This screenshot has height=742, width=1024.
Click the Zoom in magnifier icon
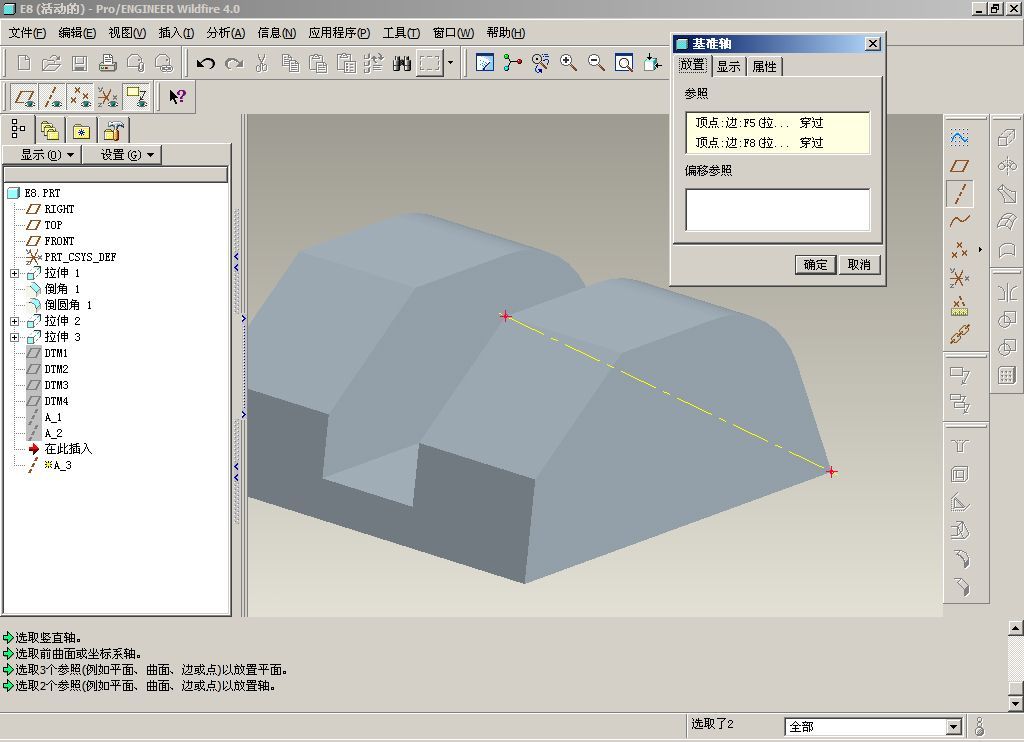tap(568, 63)
